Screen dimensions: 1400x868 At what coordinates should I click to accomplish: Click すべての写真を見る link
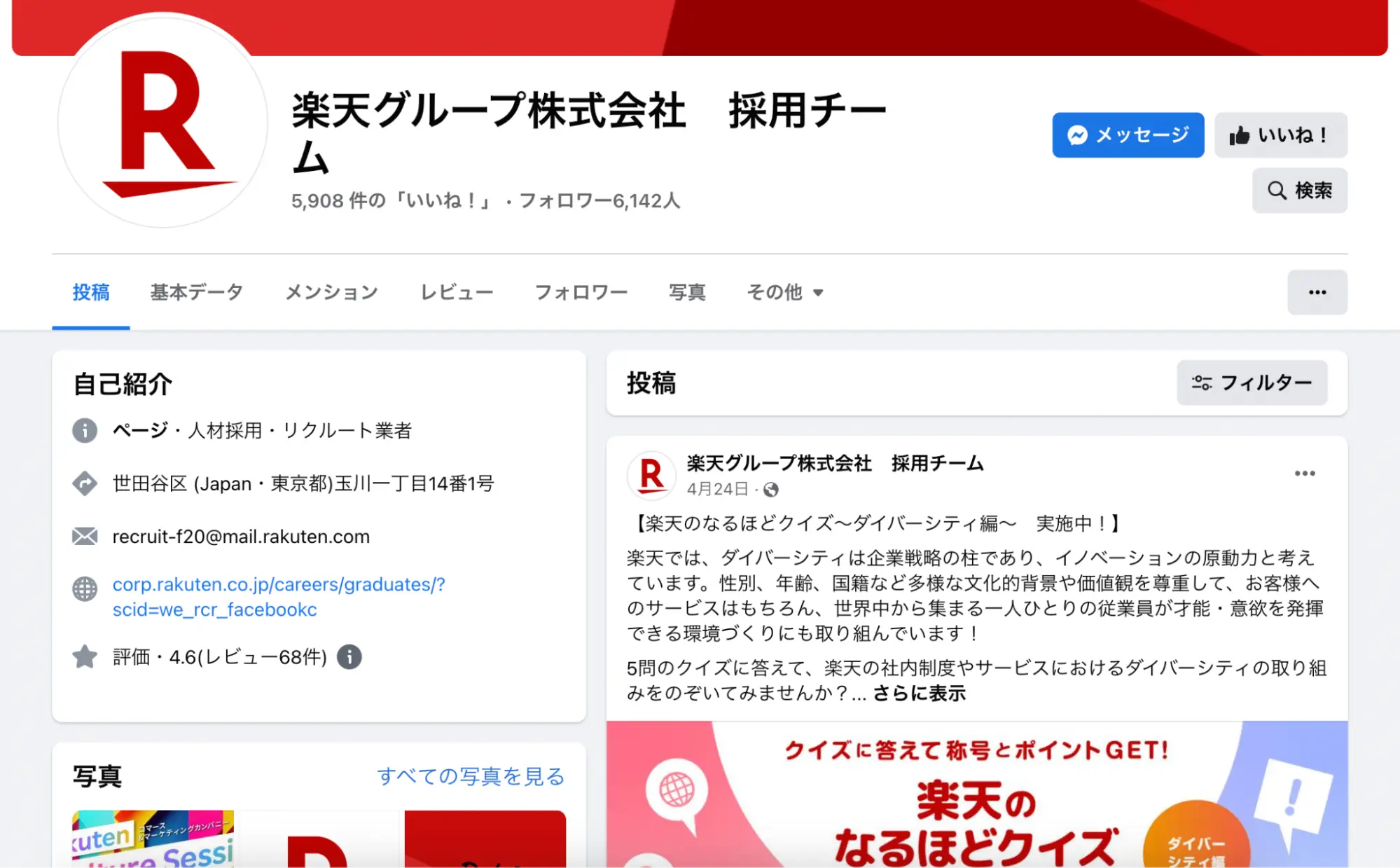471,776
